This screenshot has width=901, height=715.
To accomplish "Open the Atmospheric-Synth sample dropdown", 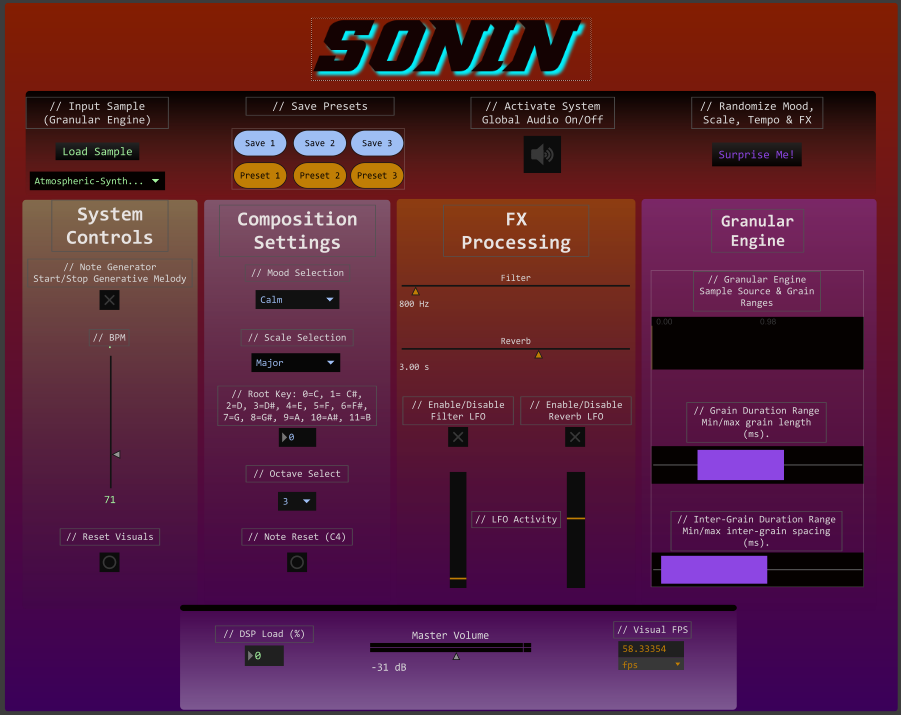I will 97,181.
